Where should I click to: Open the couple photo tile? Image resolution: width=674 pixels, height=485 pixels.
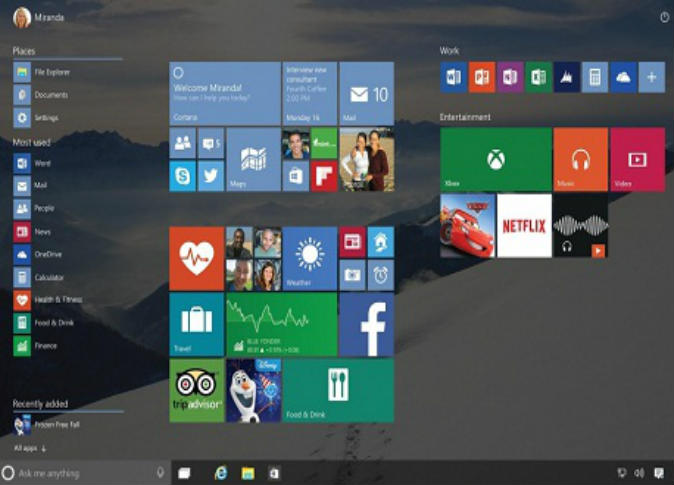point(367,159)
